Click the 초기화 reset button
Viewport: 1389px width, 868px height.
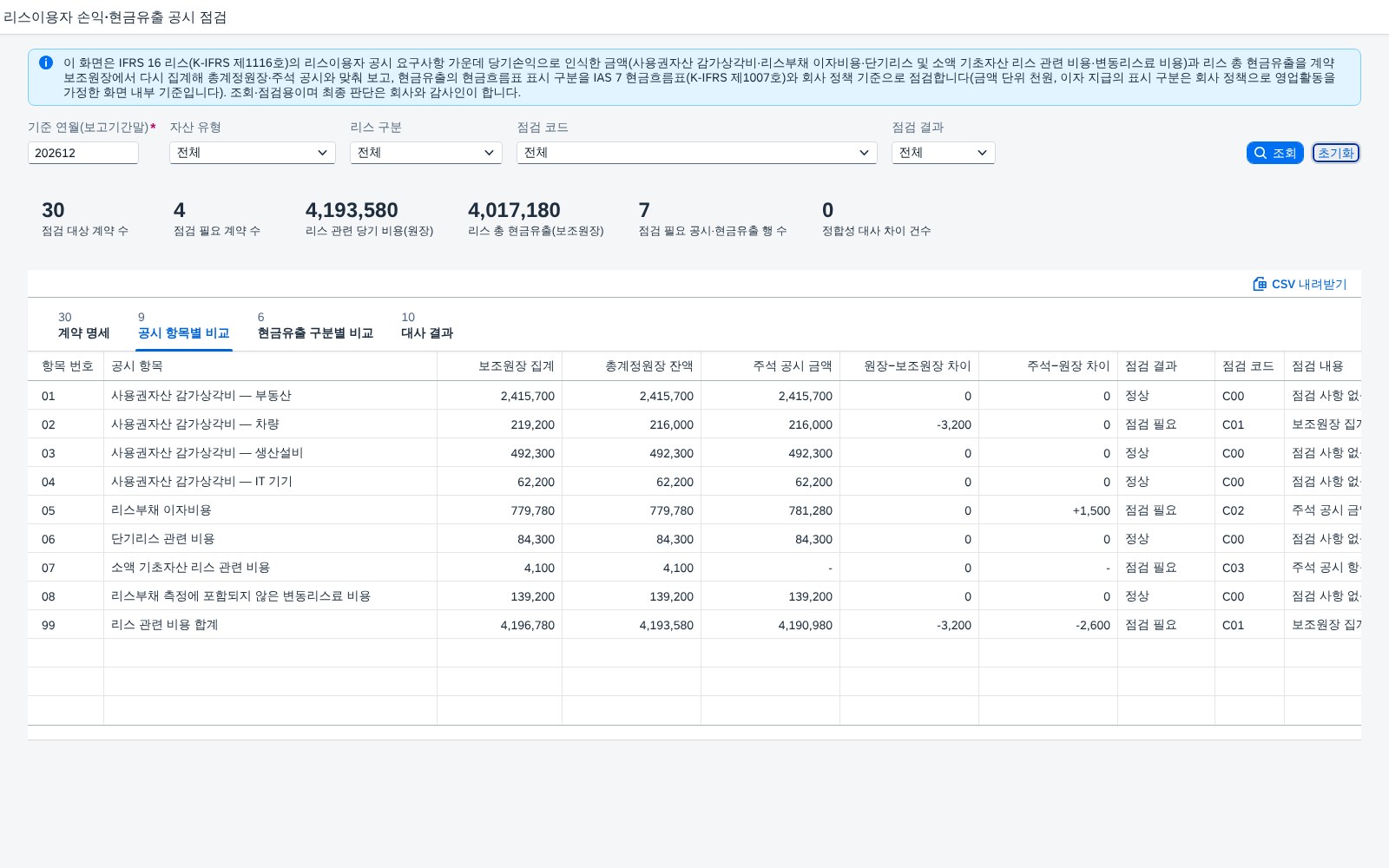(x=1335, y=153)
